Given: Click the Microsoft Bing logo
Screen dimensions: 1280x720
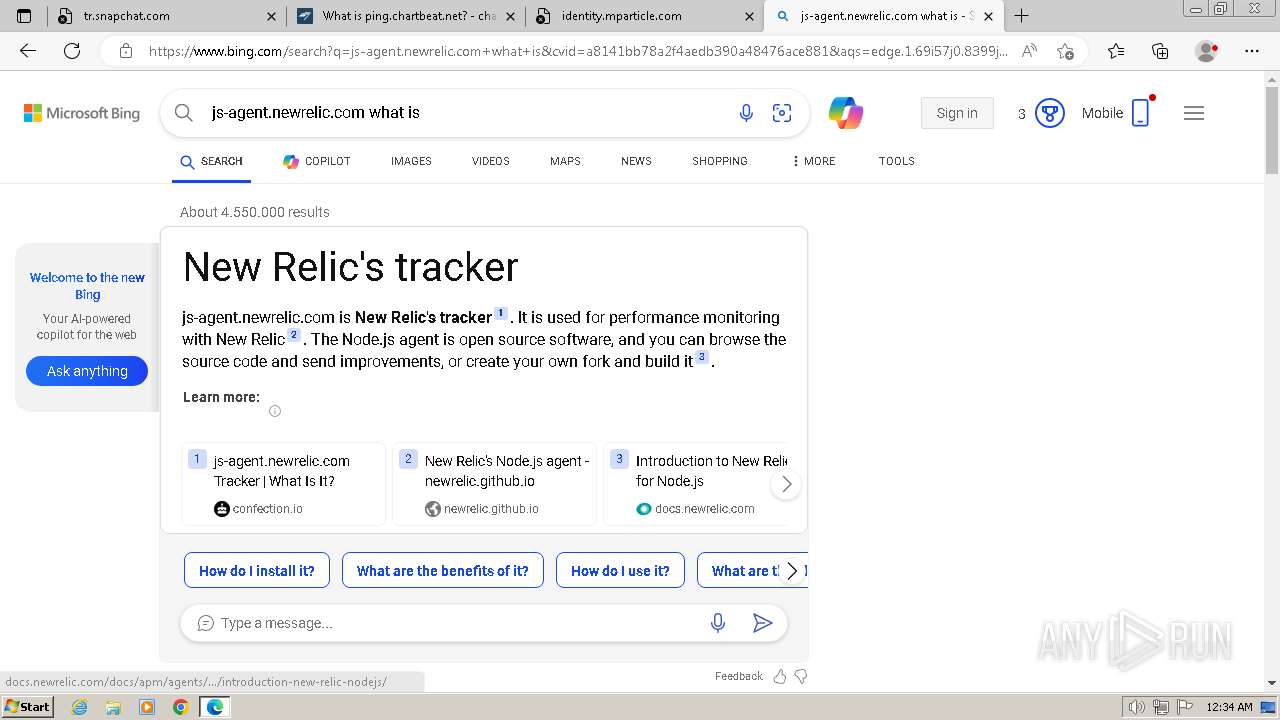Looking at the screenshot, I should point(82,113).
